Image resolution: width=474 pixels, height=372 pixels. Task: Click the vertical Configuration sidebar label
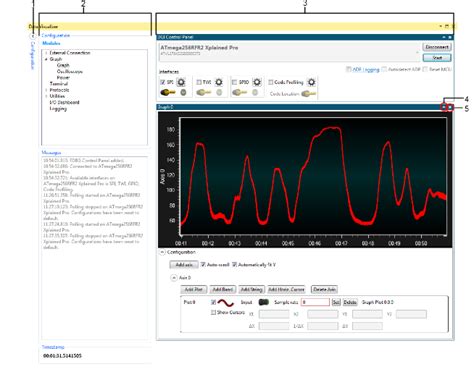click(x=33, y=55)
